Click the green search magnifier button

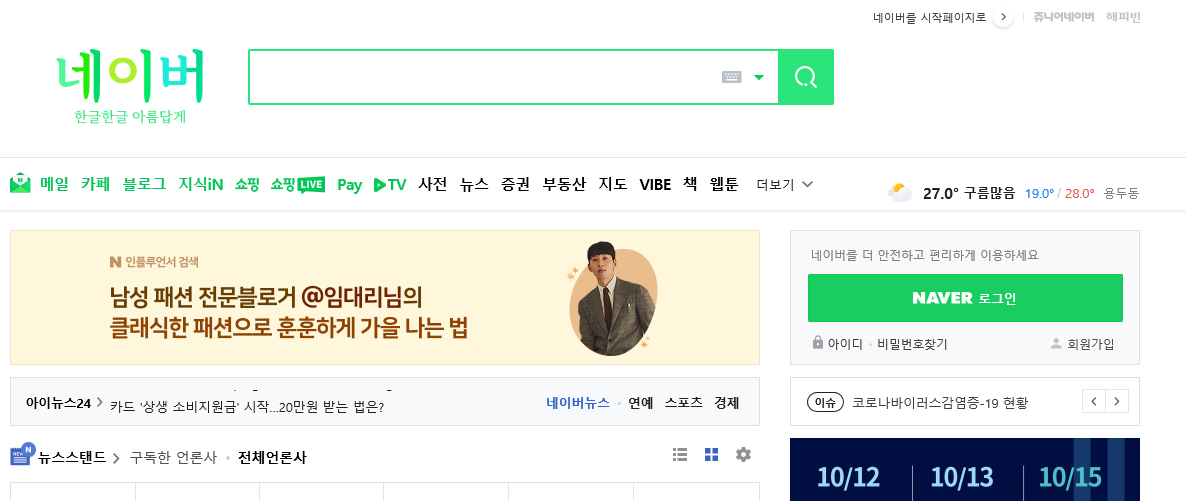click(x=806, y=77)
